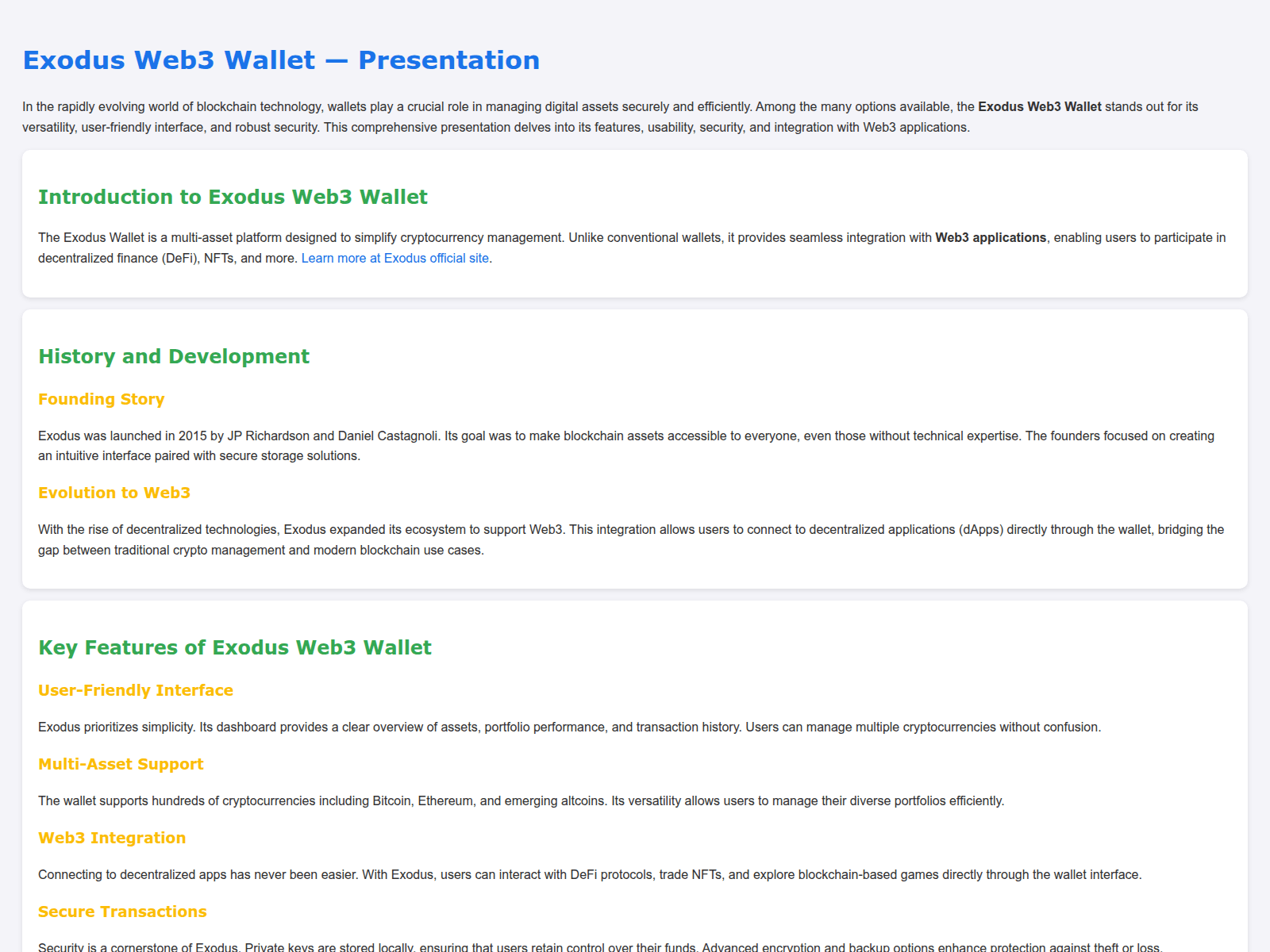Click the History and Development section card

coord(635,452)
